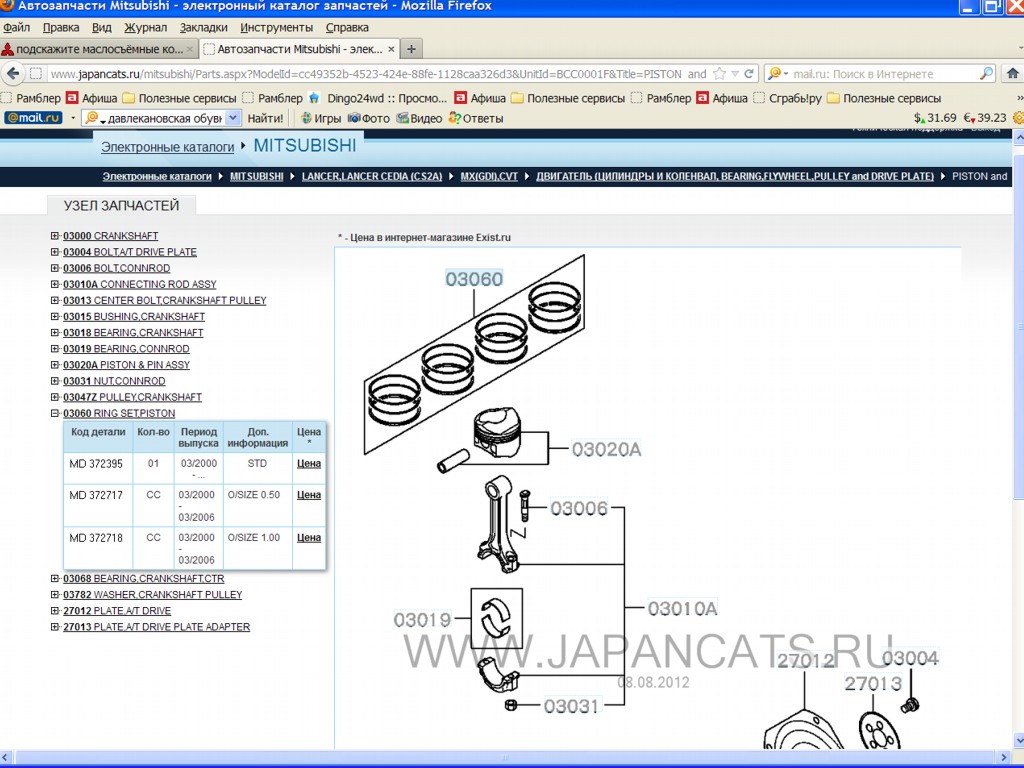1024x768 pixels.
Task: Open the URL history dropdown arrow
Action: click(735, 74)
